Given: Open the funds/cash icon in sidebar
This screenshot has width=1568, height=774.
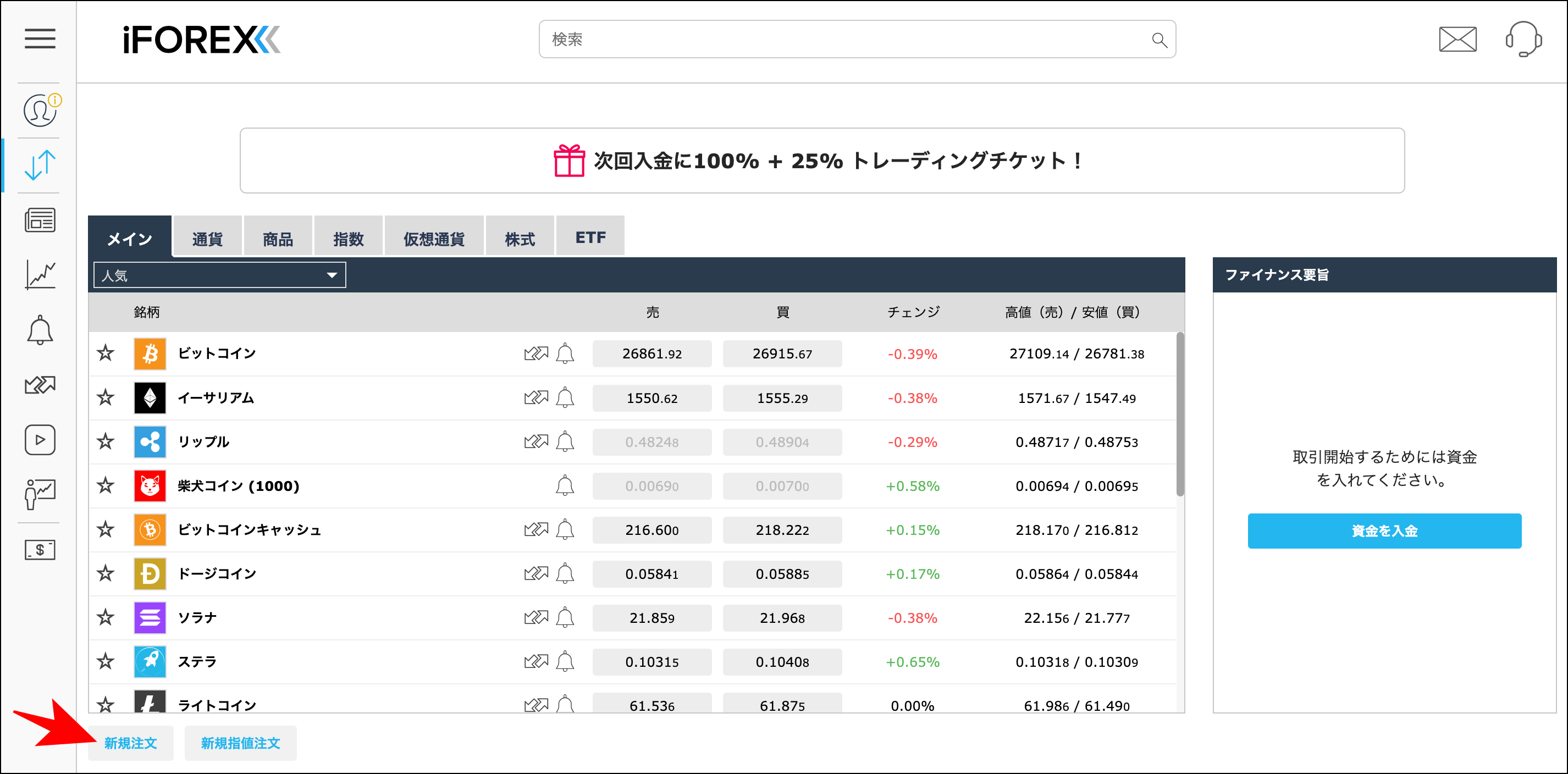Looking at the screenshot, I should click(39, 550).
